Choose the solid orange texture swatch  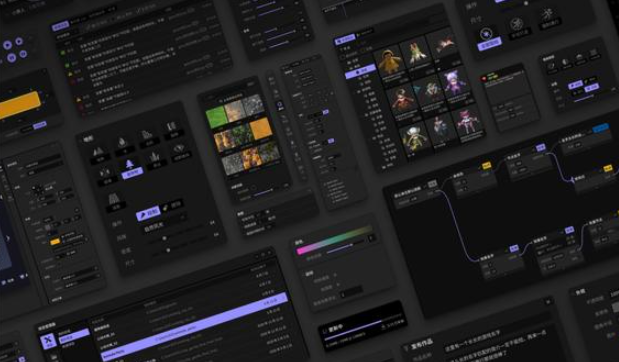point(261,129)
